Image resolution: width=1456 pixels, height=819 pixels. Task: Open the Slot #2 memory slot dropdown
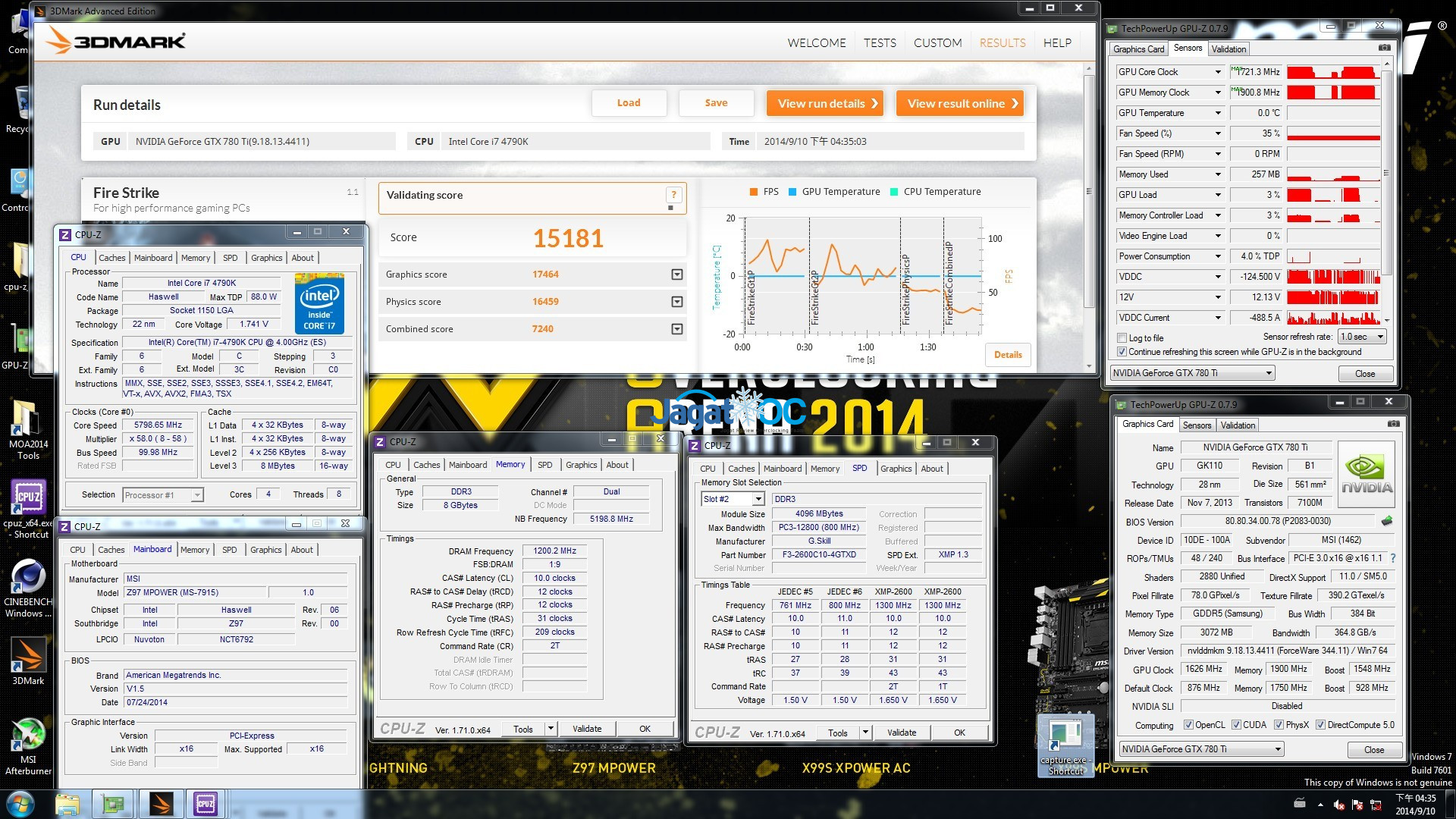click(x=758, y=499)
